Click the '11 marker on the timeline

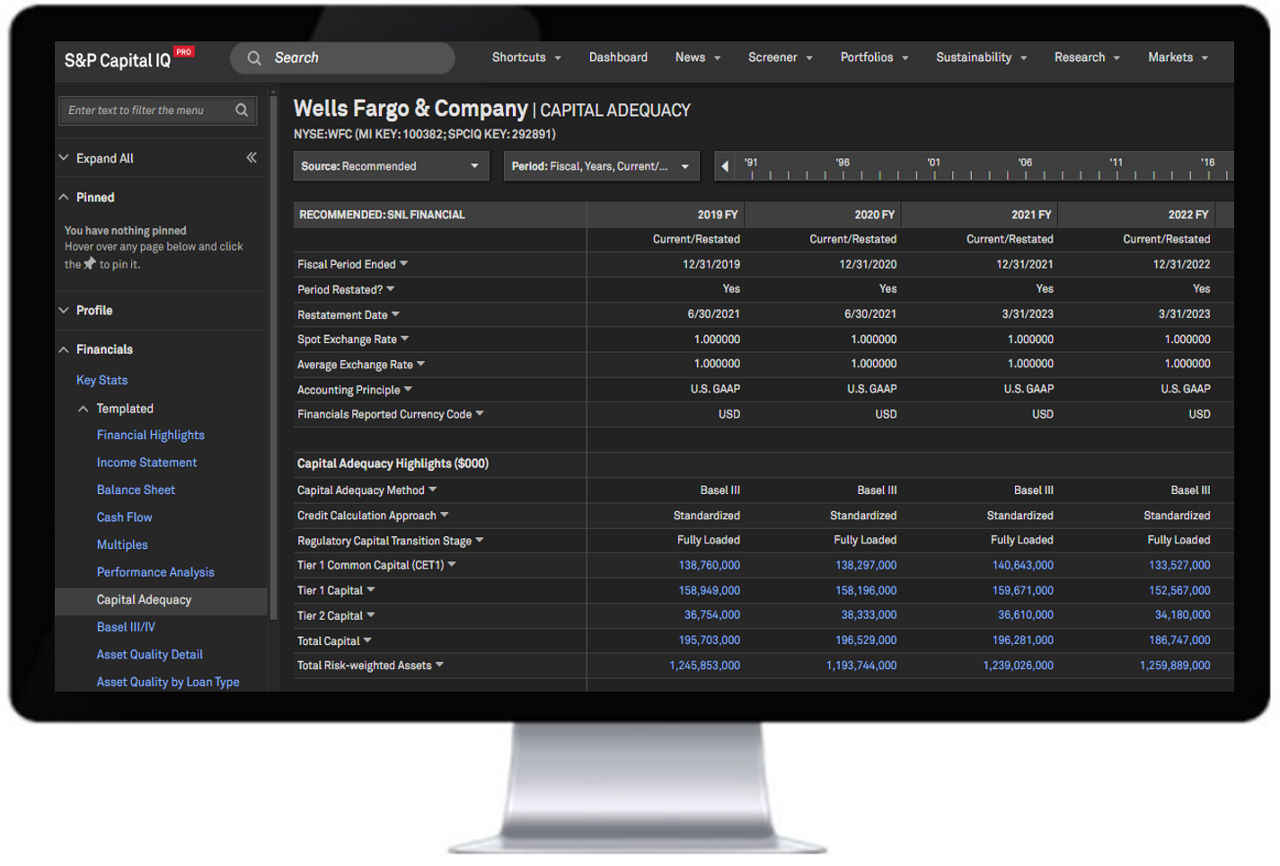pyautogui.click(x=1116, y=163)
